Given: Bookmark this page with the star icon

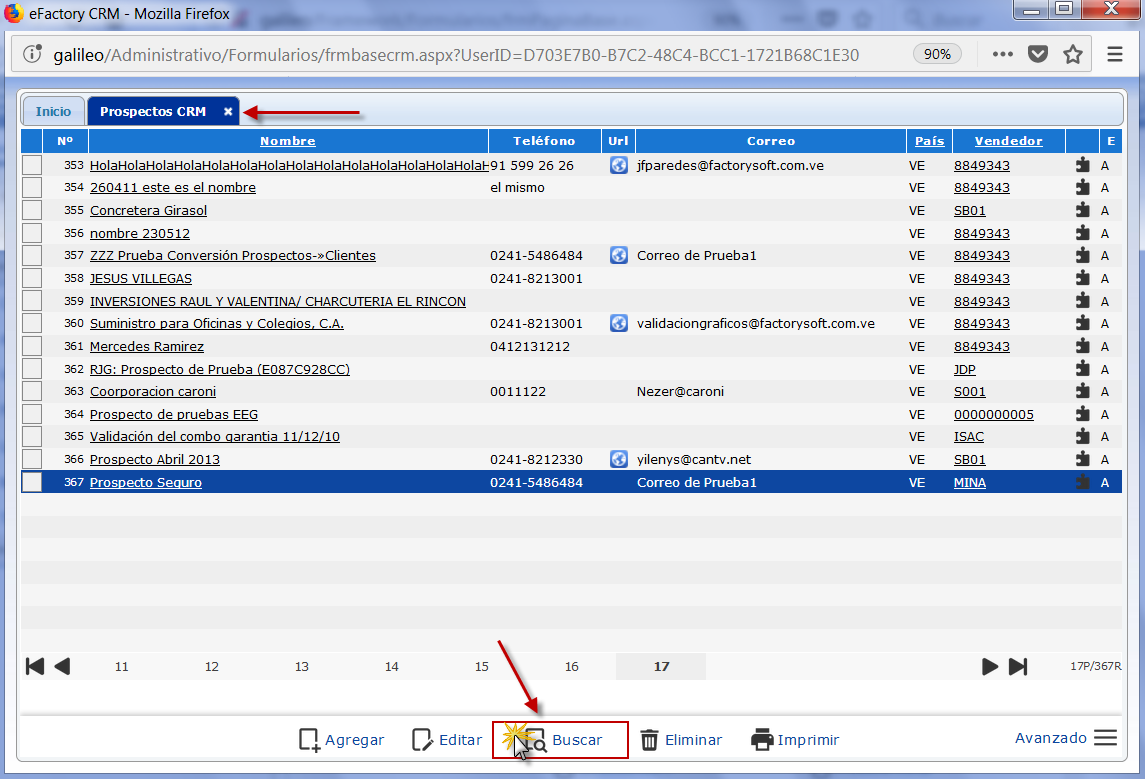Looking at the screenshot, I should click(x=1073, y=54).
